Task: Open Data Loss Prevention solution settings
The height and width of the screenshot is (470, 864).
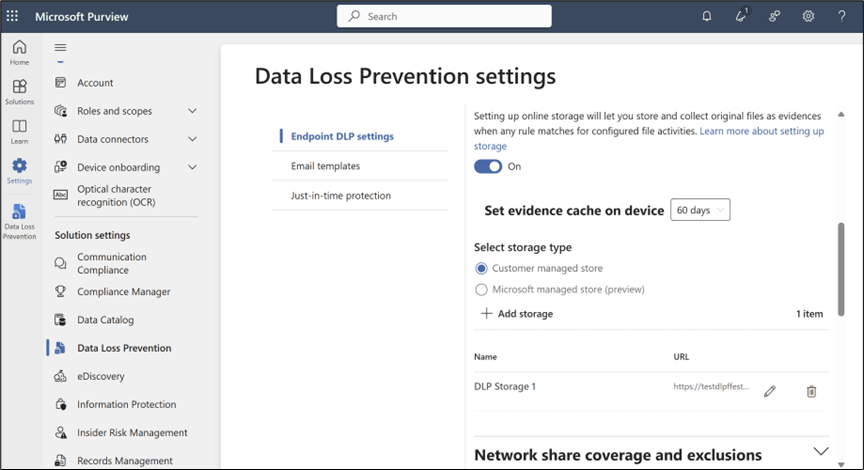Action: (124, 348)
